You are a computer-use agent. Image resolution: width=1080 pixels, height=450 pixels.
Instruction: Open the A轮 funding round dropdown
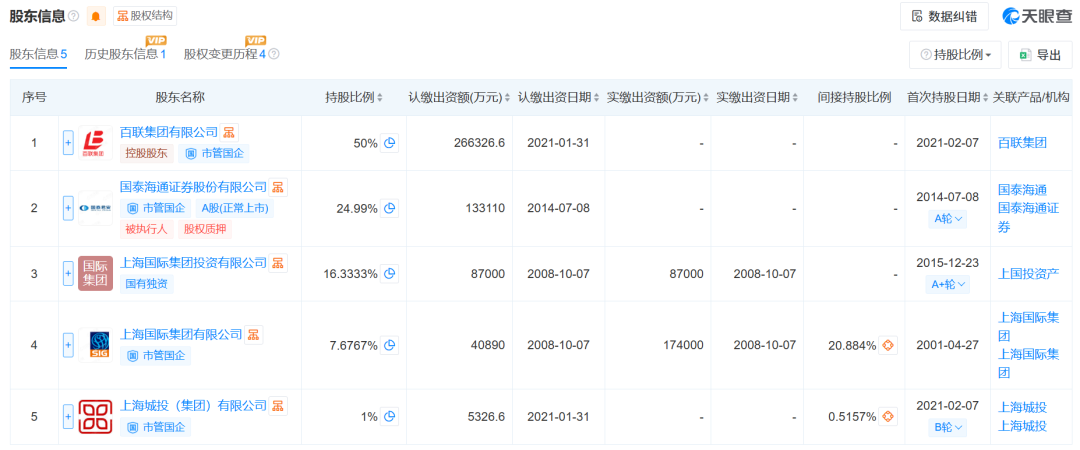(947, 219)
